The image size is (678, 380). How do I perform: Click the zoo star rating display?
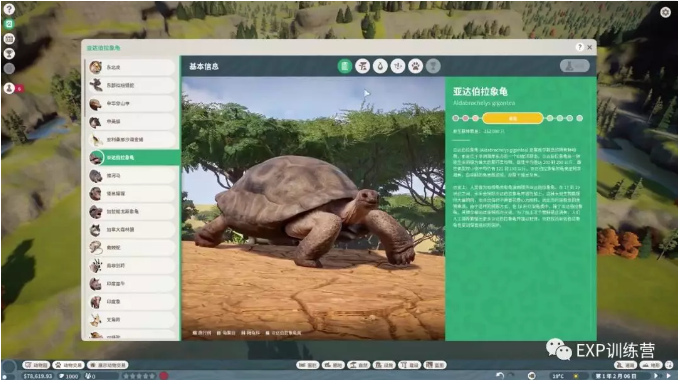coord(138,376)
